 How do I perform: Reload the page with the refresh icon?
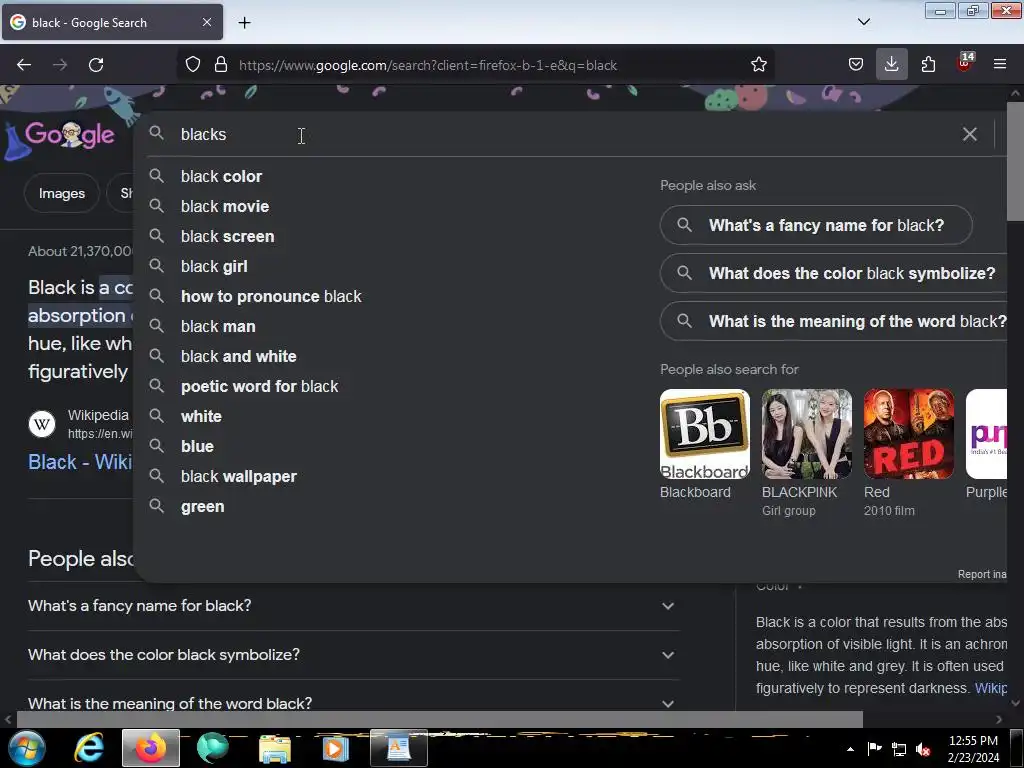click(96, 65)
